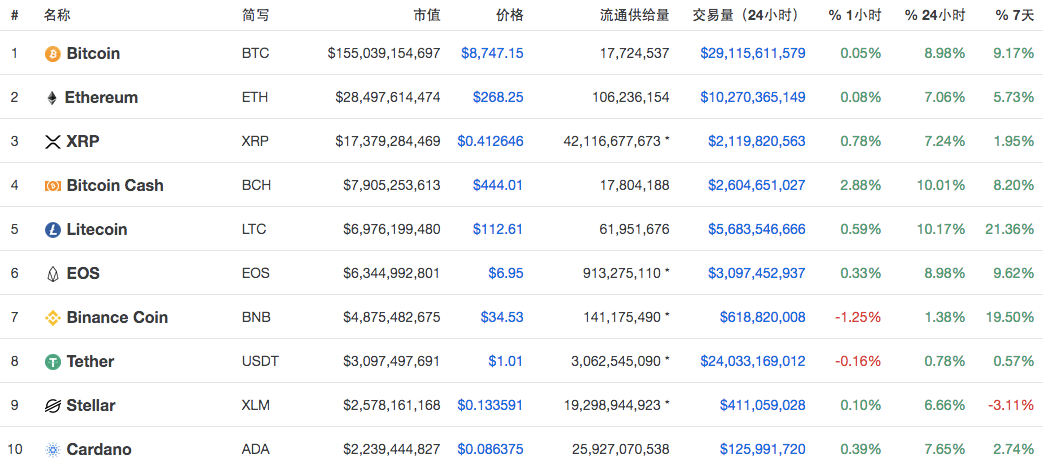1043x465 pixels.
Task: Click Bitcoin Cash volume $2,604,651,027
Action: pyautogui.click(x=757, y=185)
